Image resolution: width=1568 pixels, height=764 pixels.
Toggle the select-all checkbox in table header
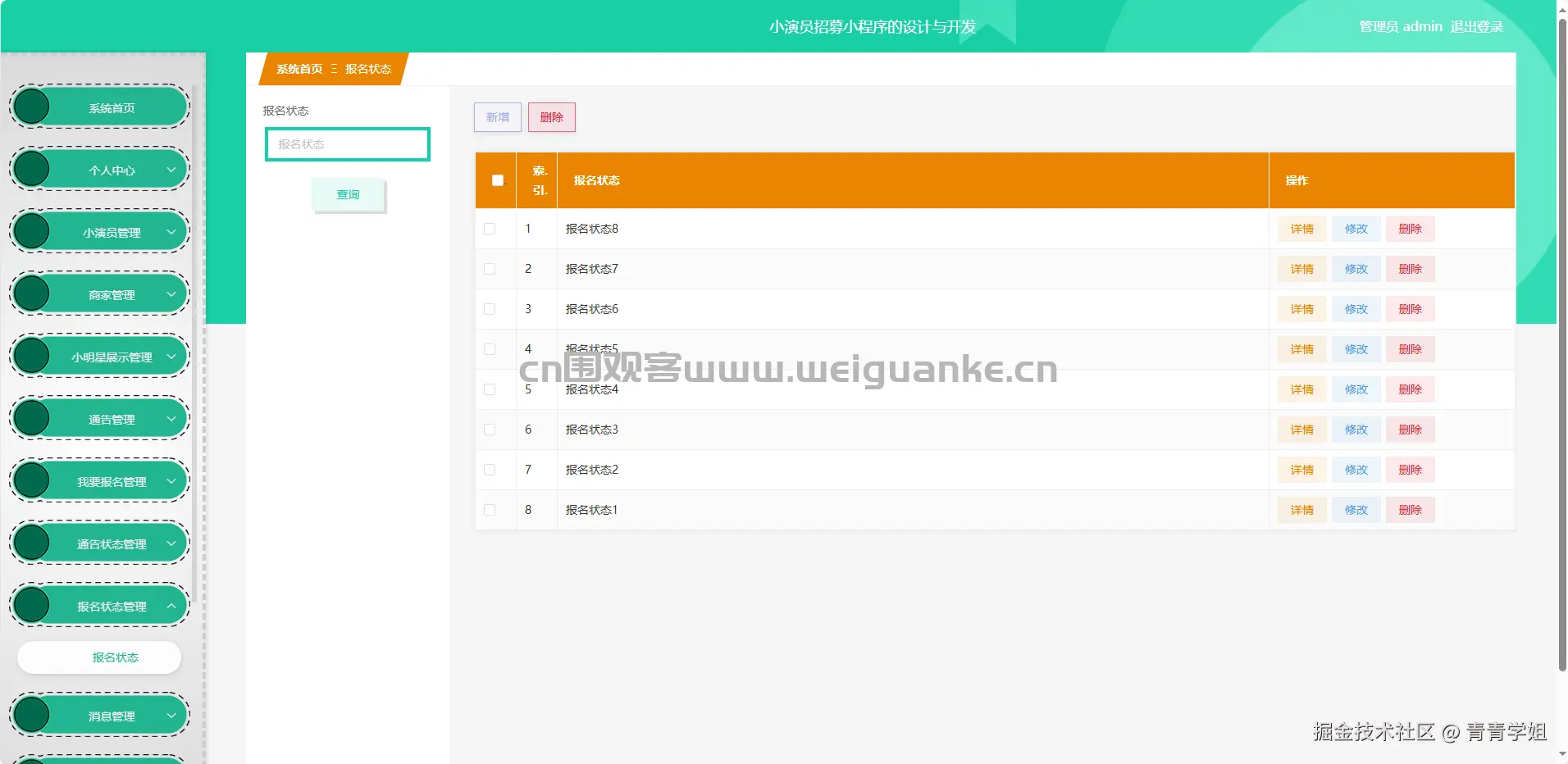(x=498, y=180)
